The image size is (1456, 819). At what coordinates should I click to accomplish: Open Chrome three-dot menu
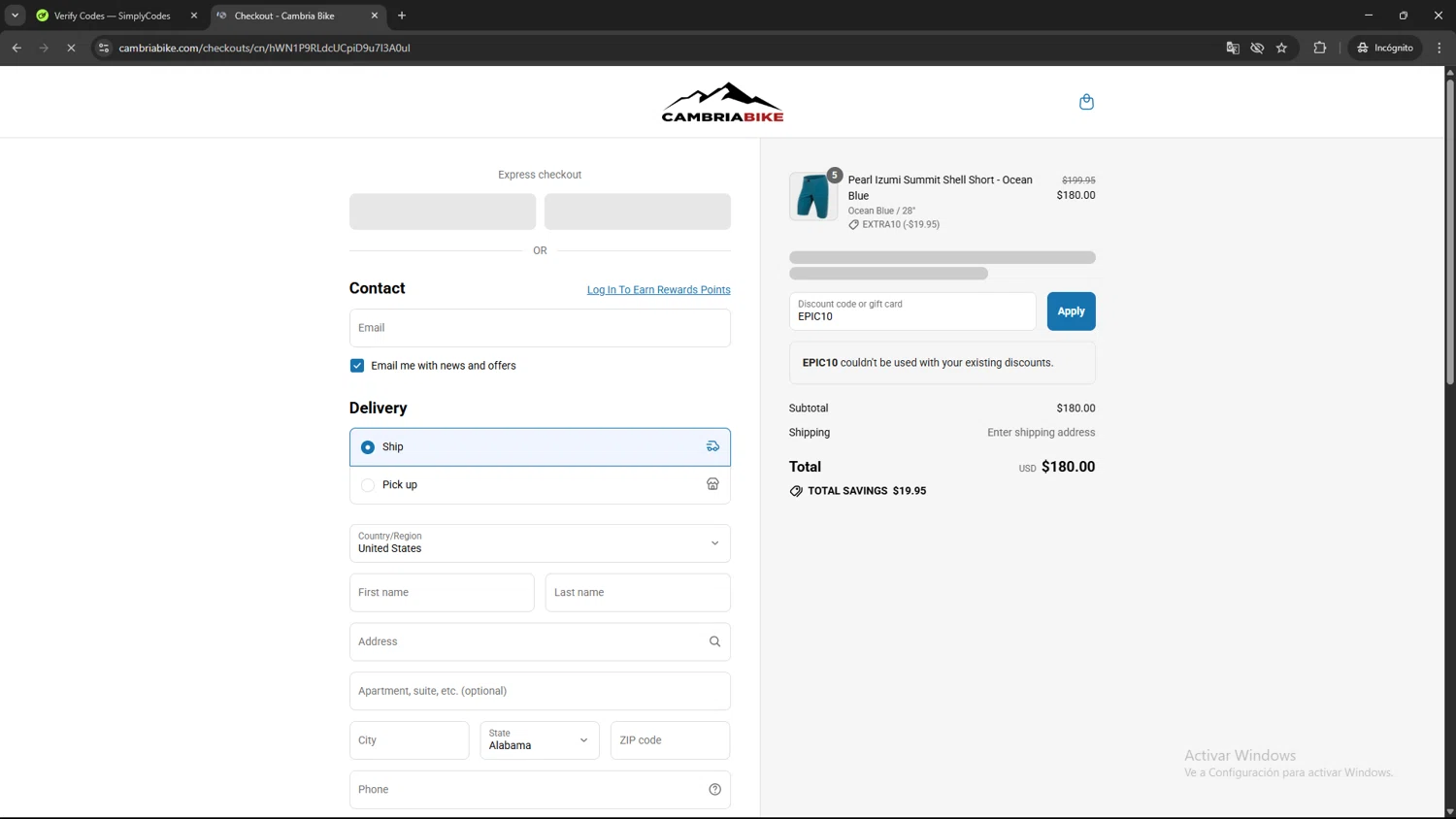click(1439, 48)
